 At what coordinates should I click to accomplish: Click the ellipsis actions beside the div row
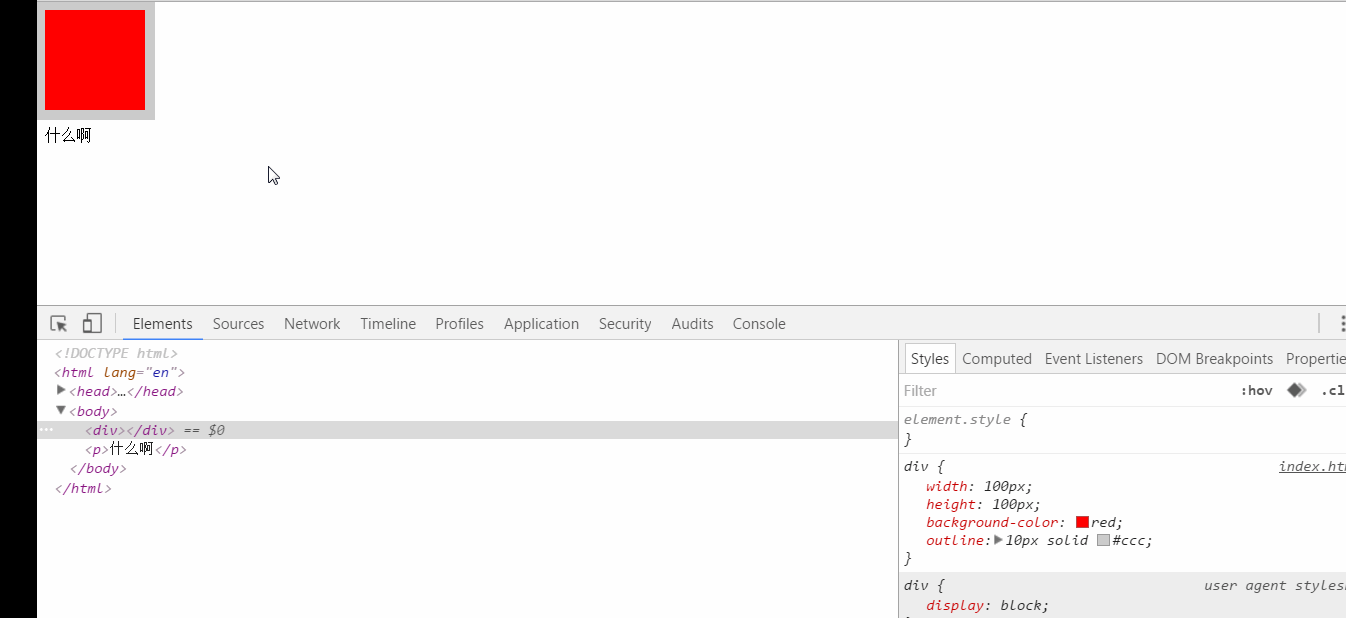coord(46,429)
